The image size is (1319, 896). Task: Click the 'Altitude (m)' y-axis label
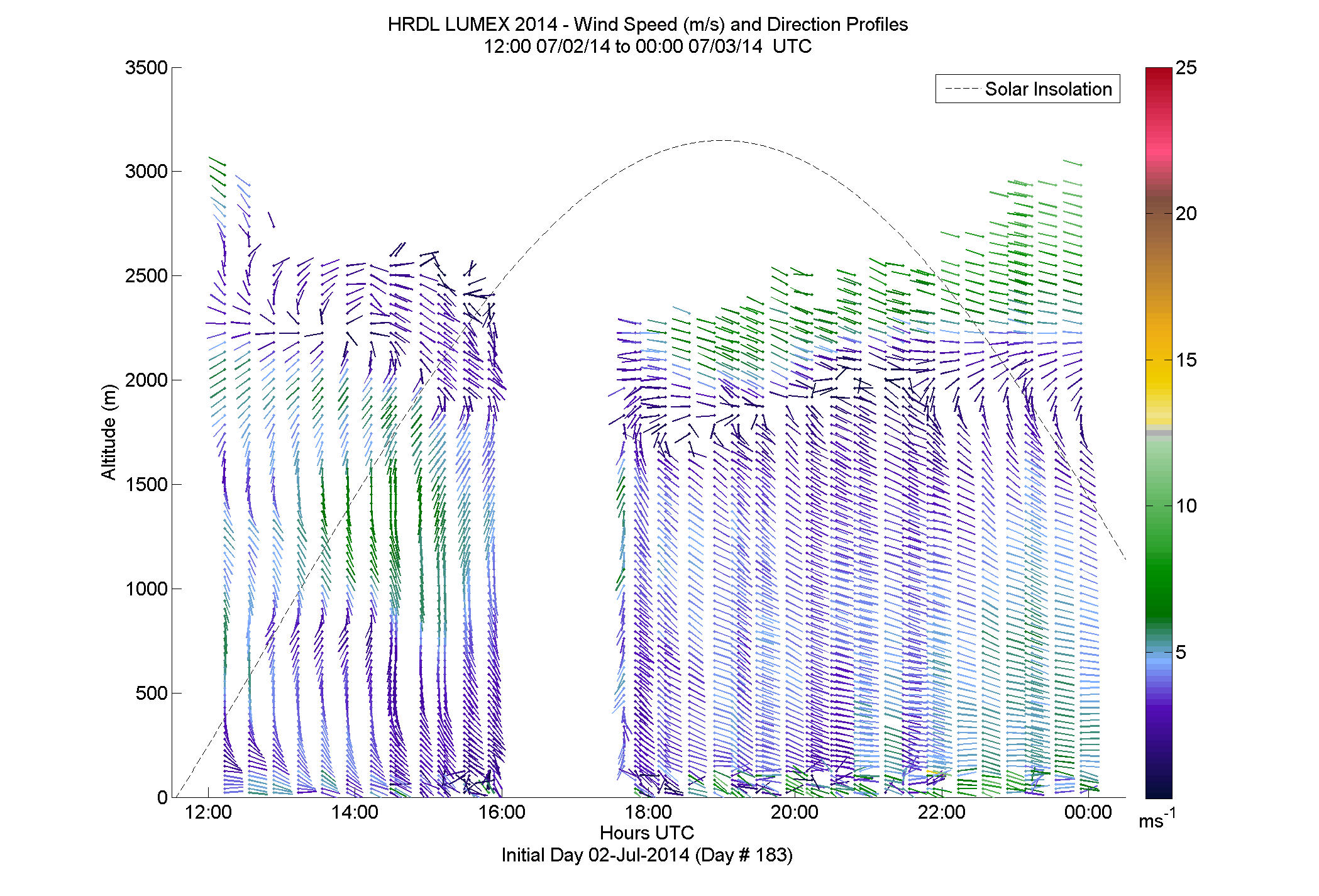coord(109,432)
